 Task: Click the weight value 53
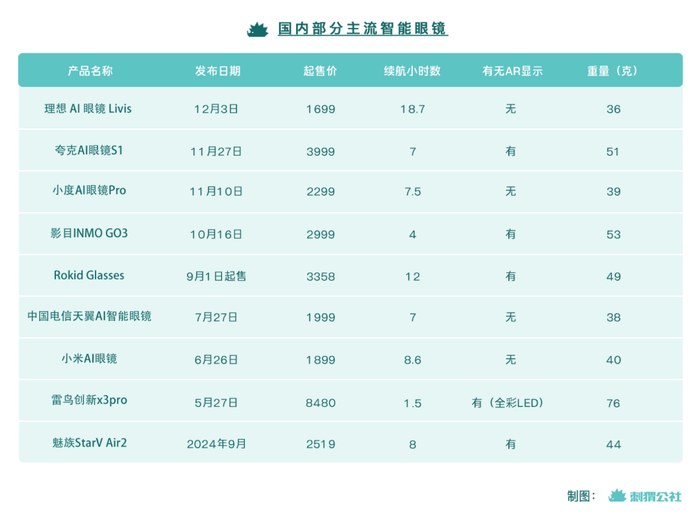[613, 234]
